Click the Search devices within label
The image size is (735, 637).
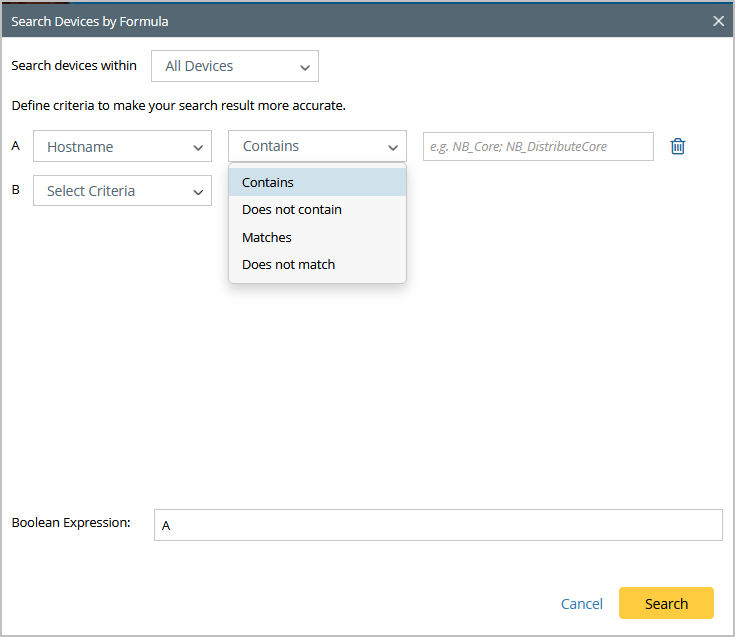coord(74,66)
